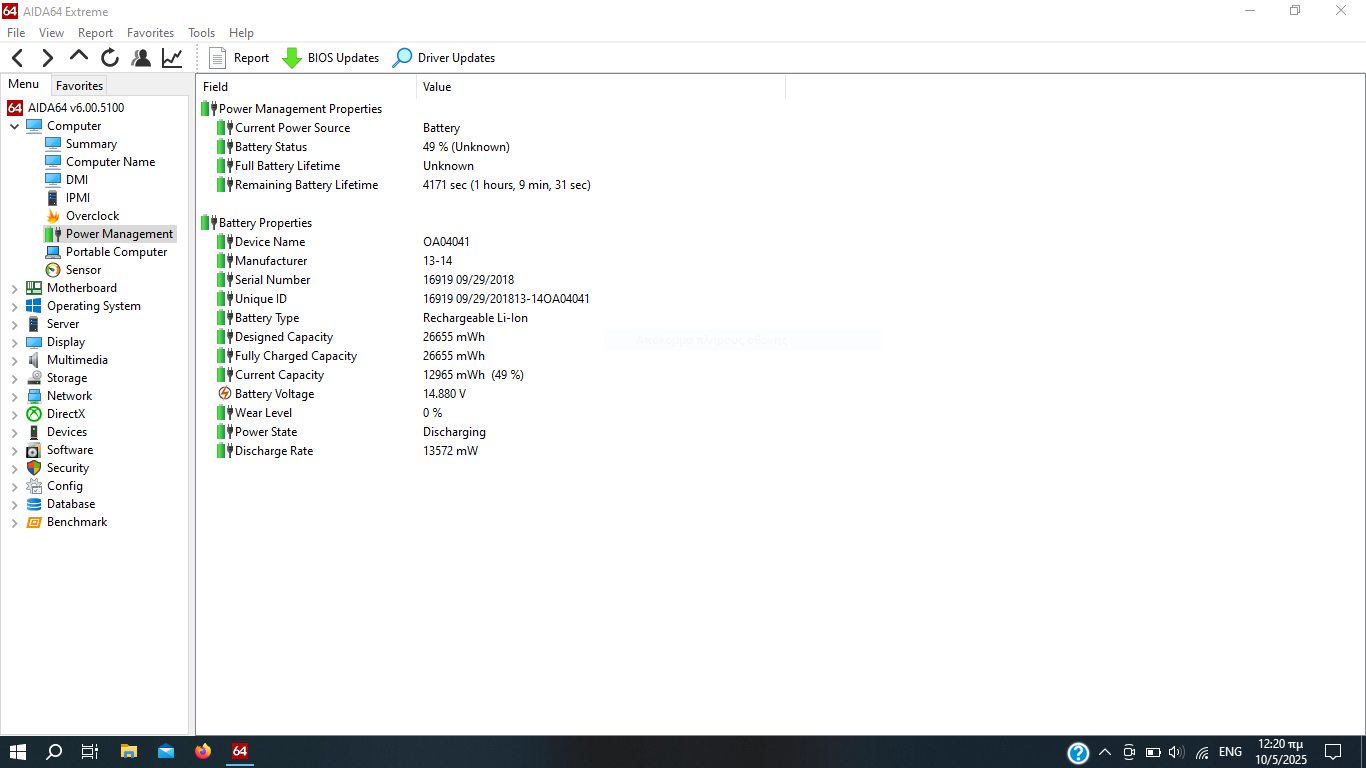Expand the Operating System tree node
1366x768 pixels.
14,306
